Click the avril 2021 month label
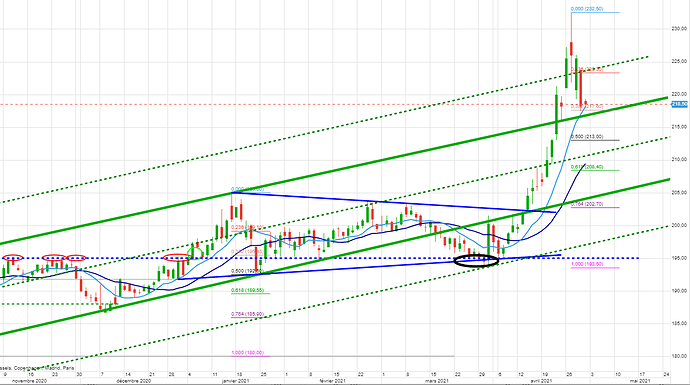This screenshot has width=690, height=385. (540, 381)
